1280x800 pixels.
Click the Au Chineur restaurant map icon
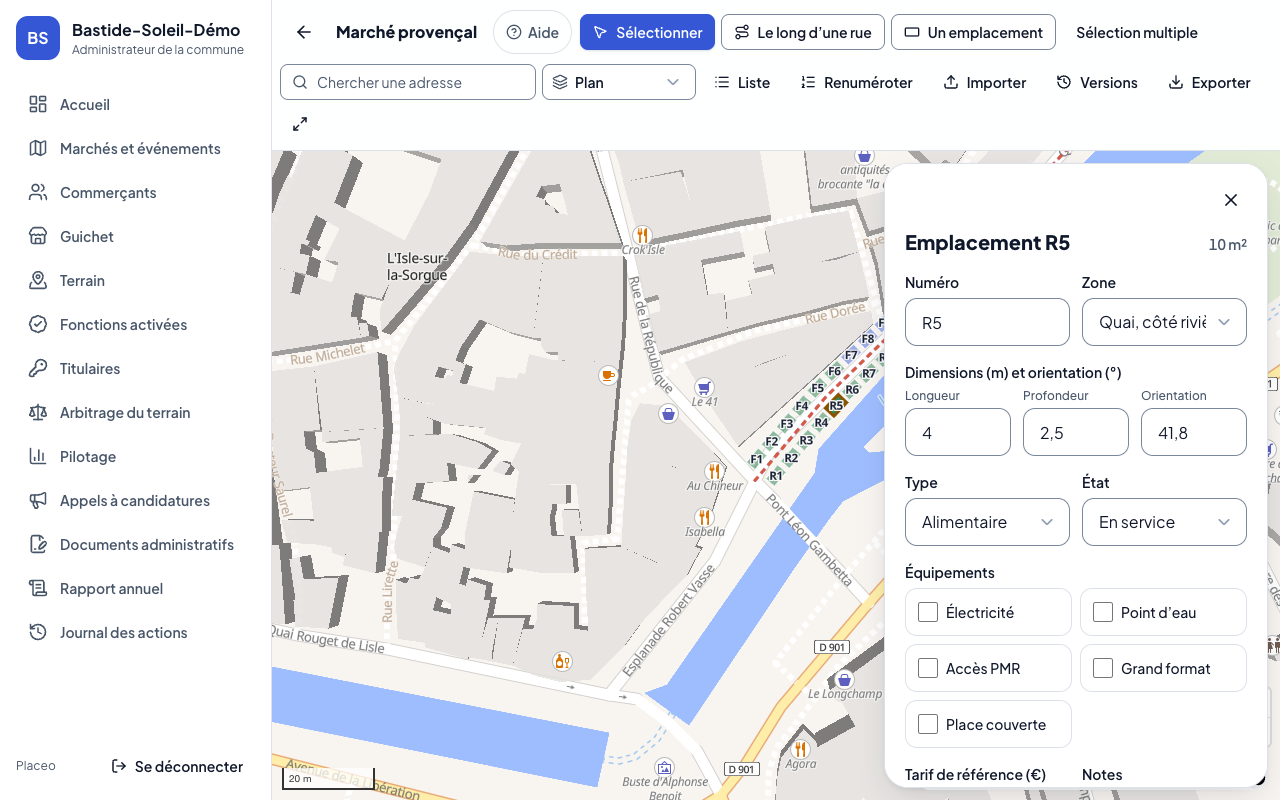(x=714, y=470)
